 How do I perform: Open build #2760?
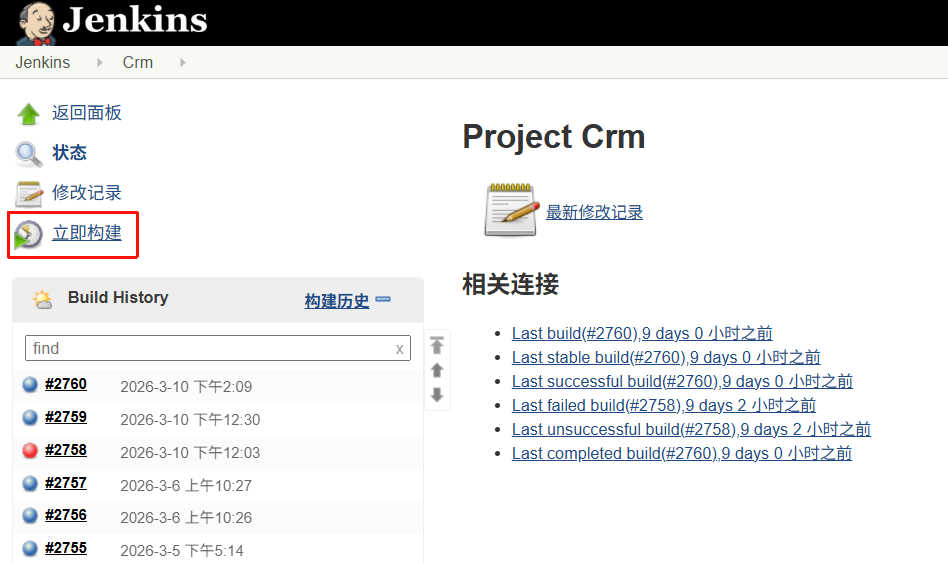pyautogui.click(x=66, y=384)
